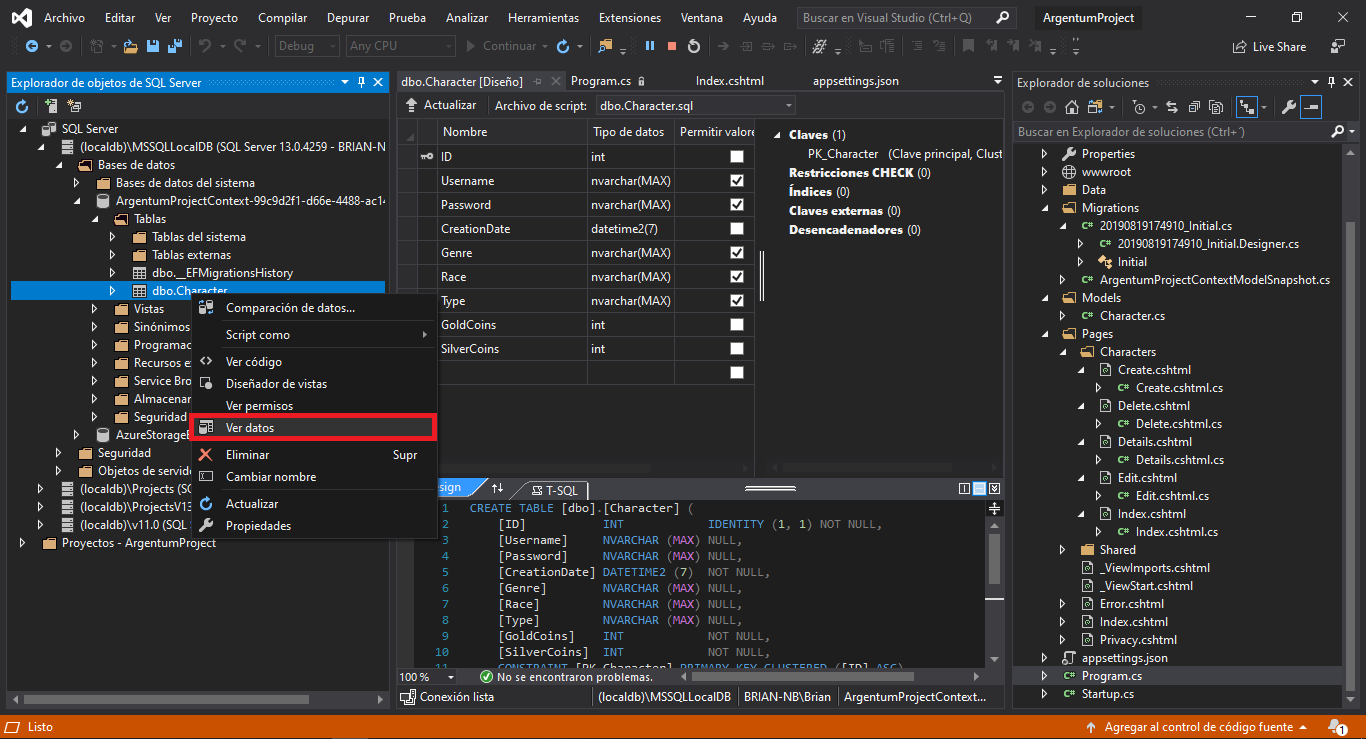Select Ver datos from the context menu
Viewport: 1366px width, 739px height.
(x=250, y=428)
